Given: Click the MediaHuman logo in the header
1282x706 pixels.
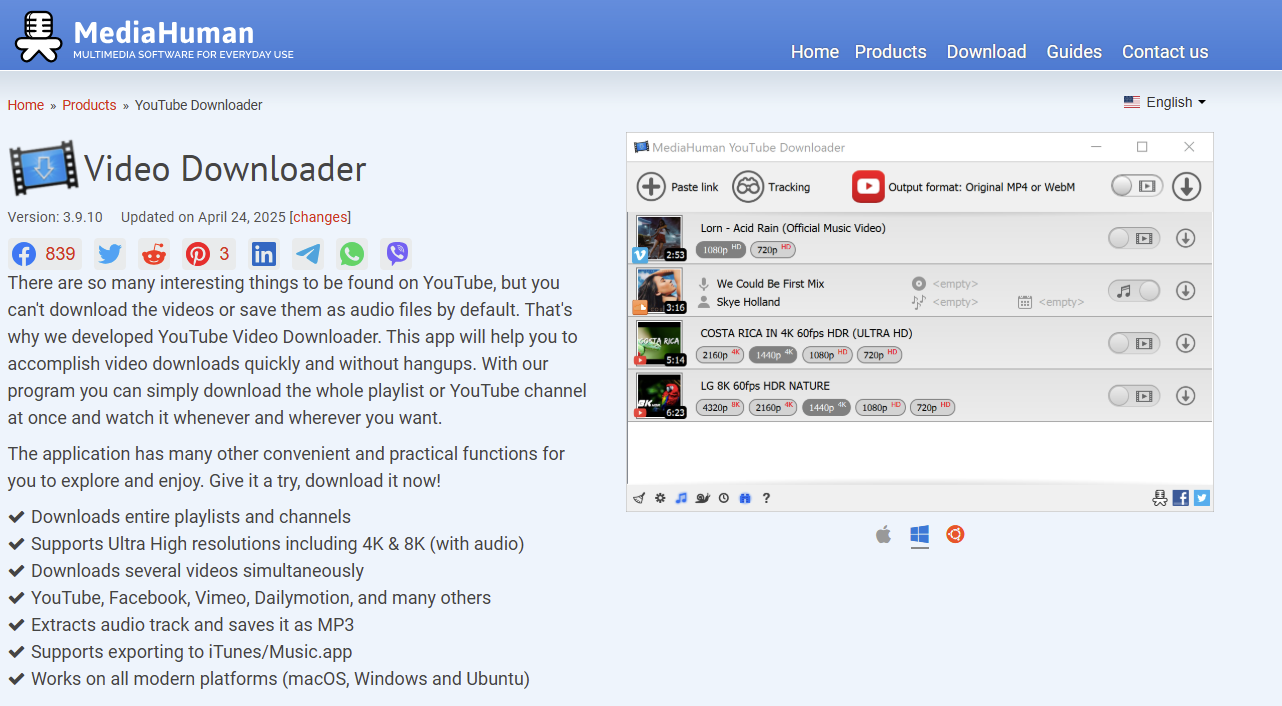Looking at the screenshot, I should click(154, 36).
